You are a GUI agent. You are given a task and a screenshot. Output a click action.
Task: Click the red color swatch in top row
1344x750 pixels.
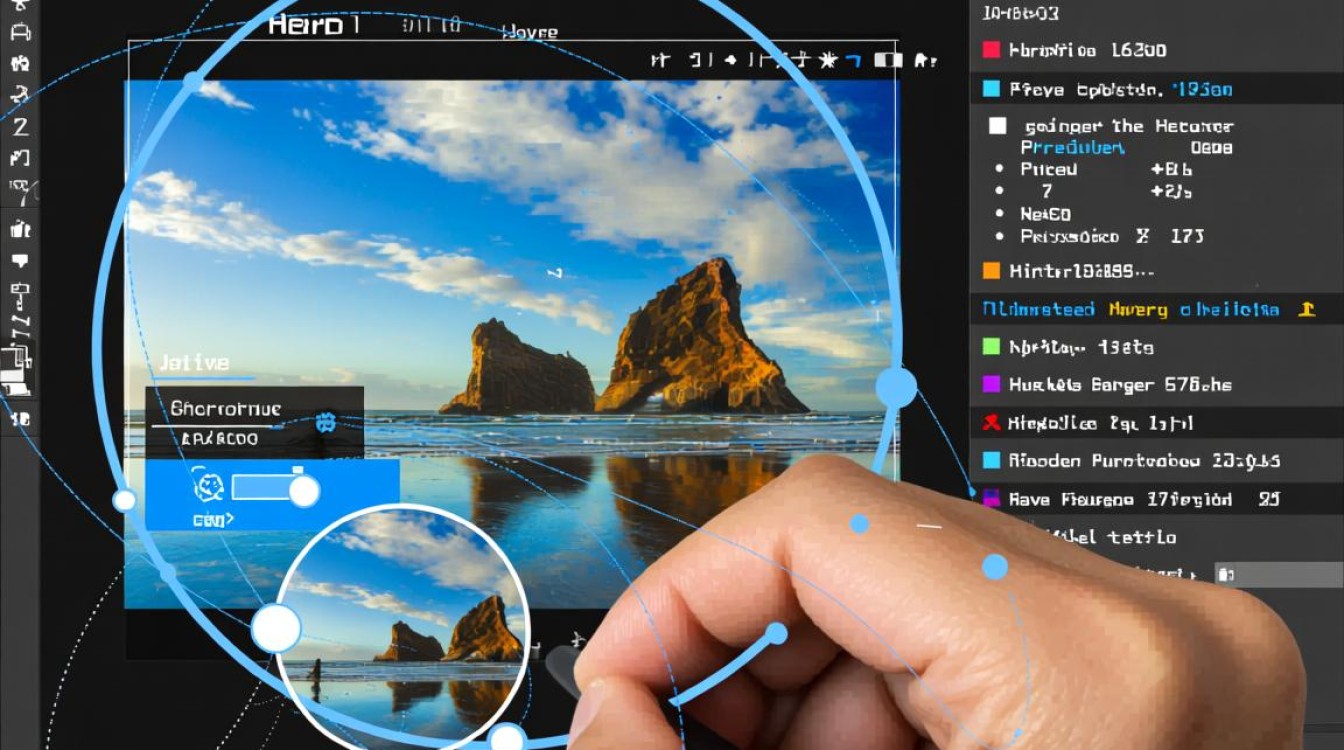991,50
